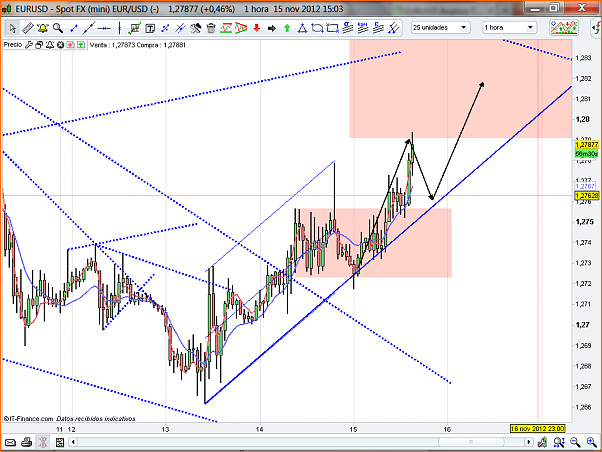Viewport: 602px width, 452px height.
Task: Click the Precio panel bell alert icon
Action: click(50, 45)
